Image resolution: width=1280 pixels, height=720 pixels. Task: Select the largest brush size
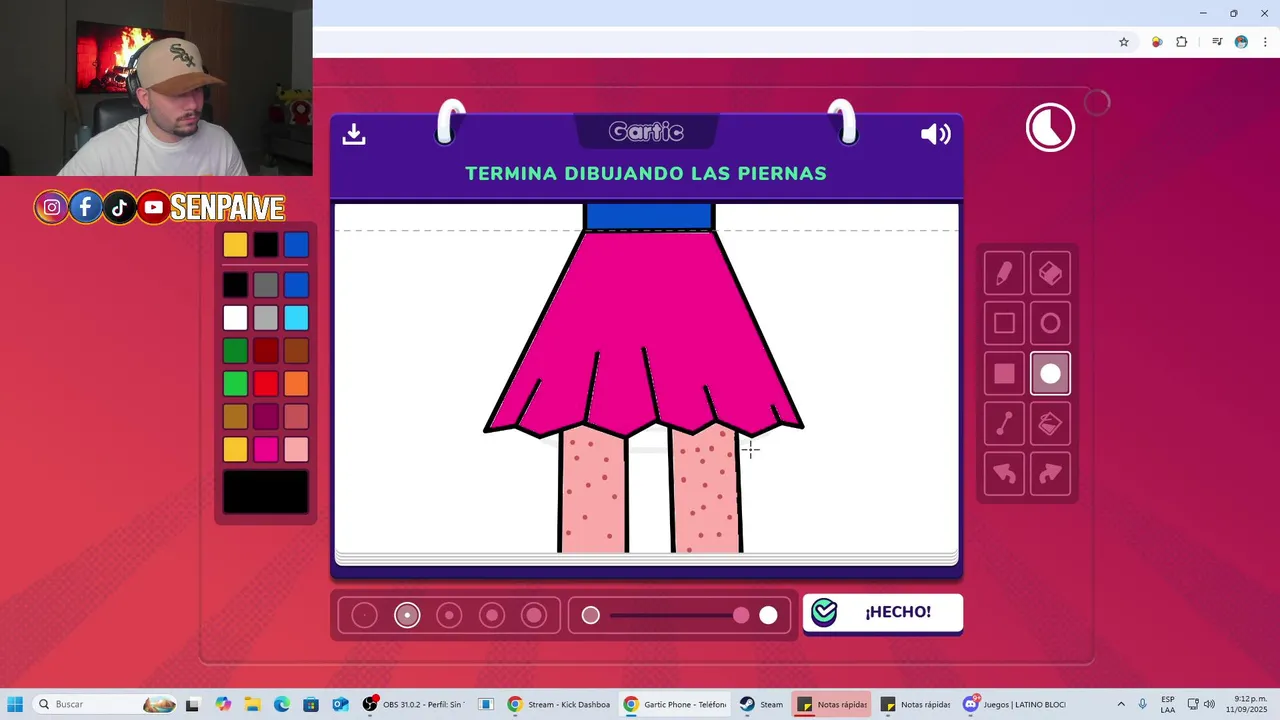tap(534, 616)
